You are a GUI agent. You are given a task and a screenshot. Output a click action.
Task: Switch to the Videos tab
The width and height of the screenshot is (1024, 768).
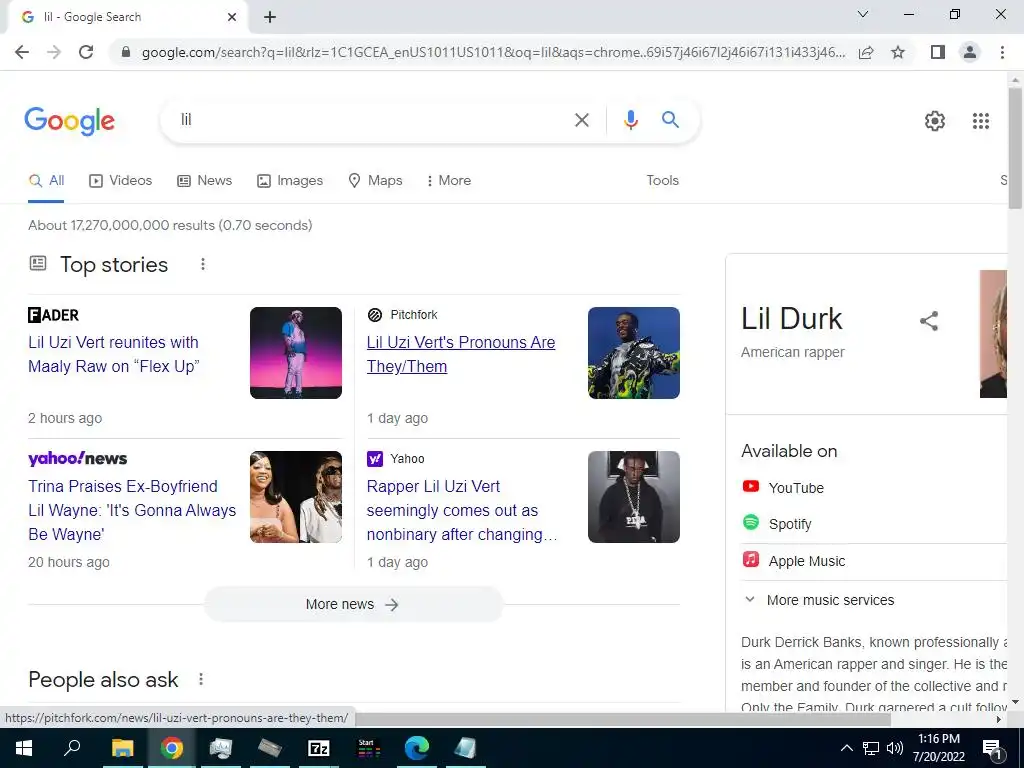[120, 181]
